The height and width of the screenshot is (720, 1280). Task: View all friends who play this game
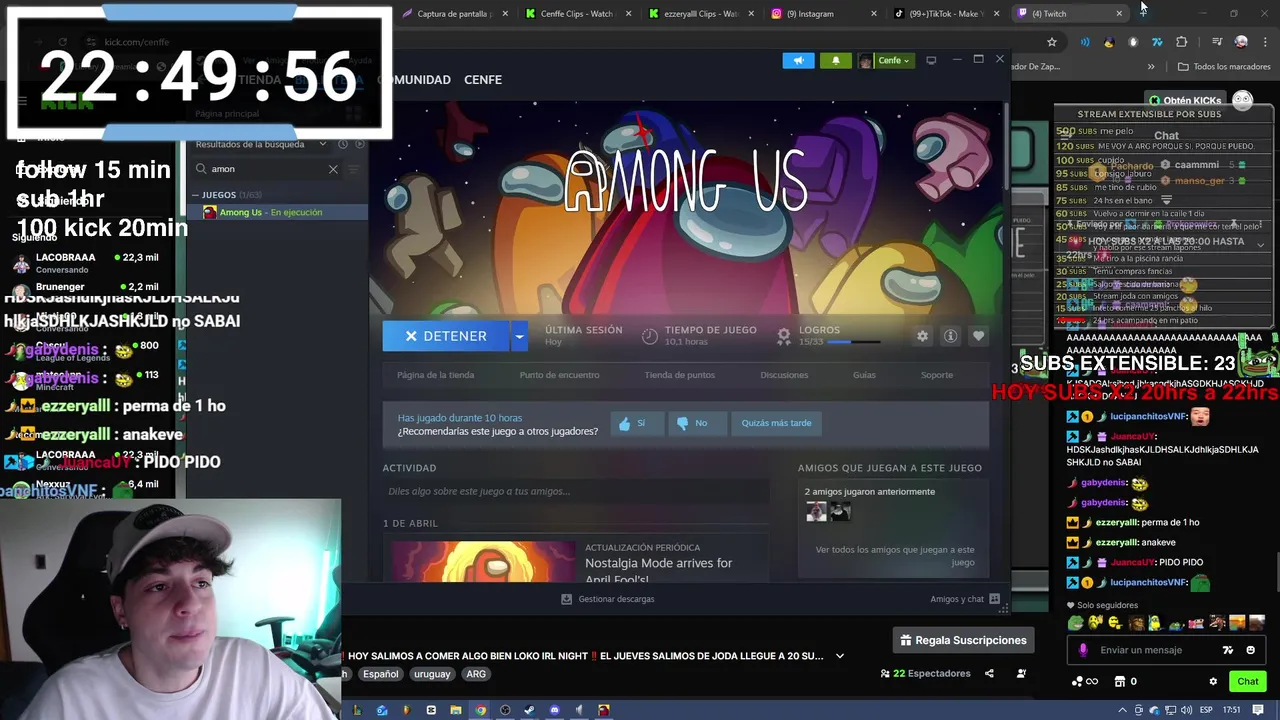[x=894, y=556]
